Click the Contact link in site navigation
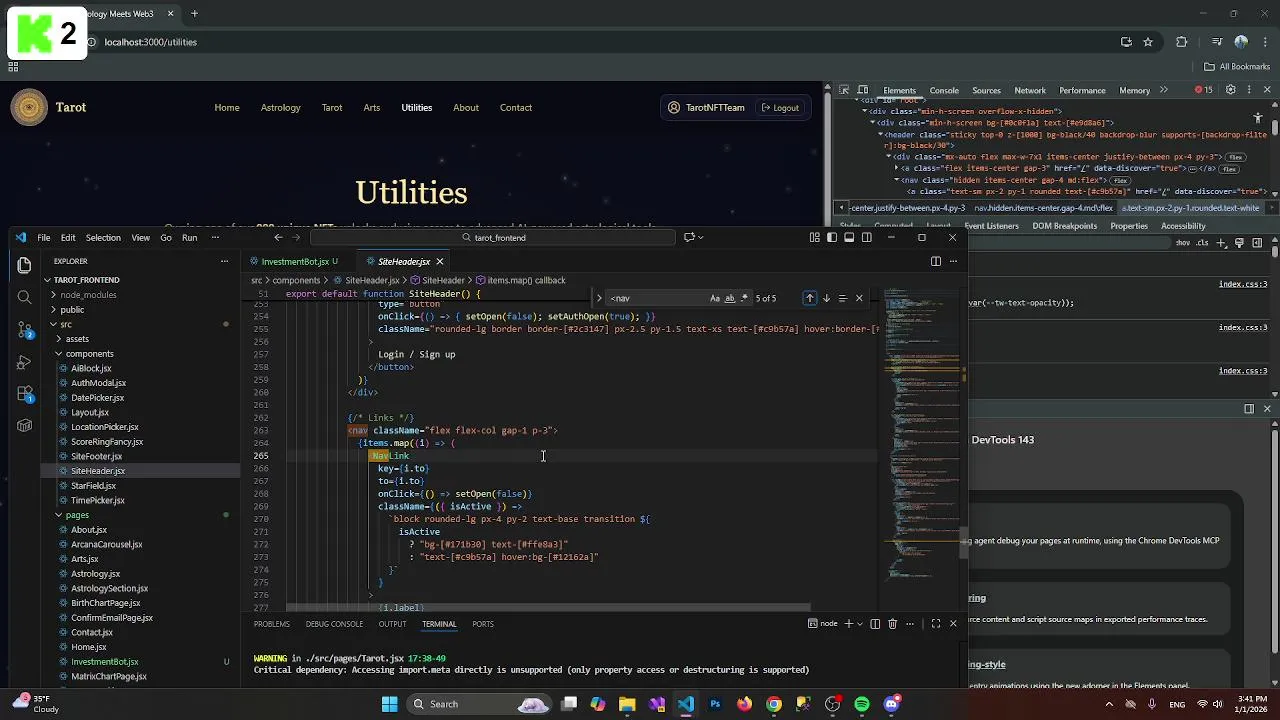1280x720 pixels. tap(516, 108)
